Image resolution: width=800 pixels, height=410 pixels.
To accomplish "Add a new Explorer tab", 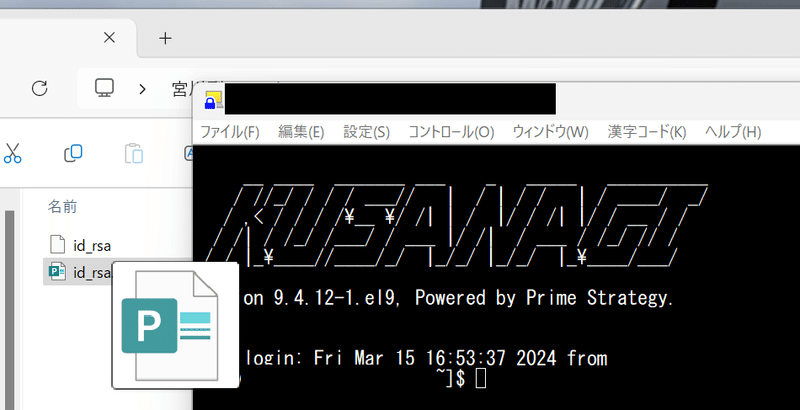I will [165, 38].
